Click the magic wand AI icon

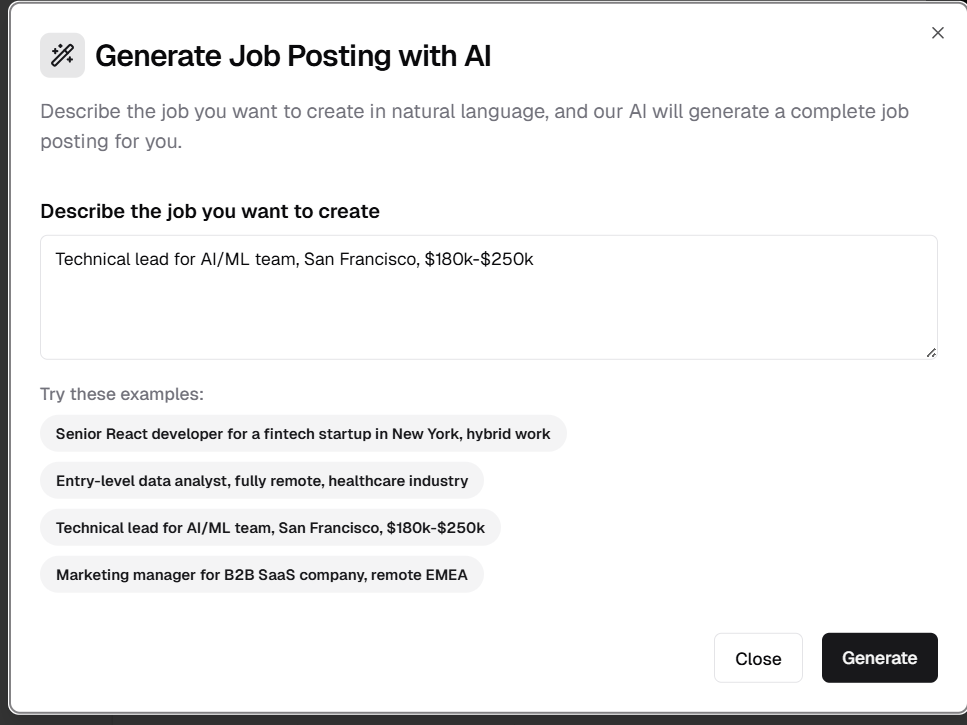click(62, 55)
